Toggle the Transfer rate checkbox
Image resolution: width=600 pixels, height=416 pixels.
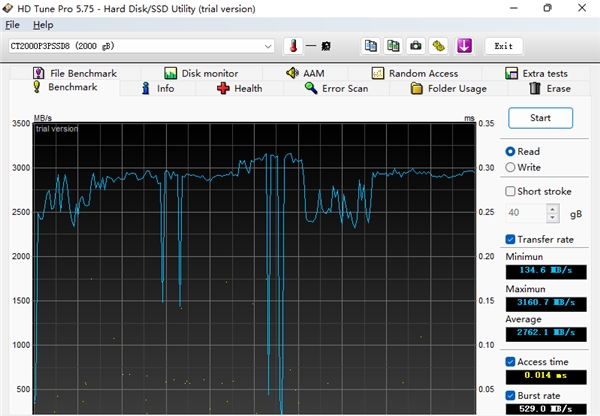tap(510, 240)
